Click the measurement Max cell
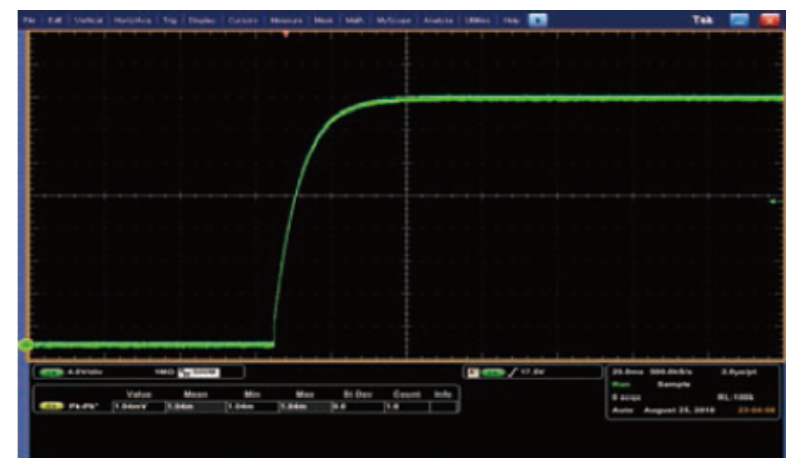The height and width of the screenshot is (473, 803). (x=305, y=406)
